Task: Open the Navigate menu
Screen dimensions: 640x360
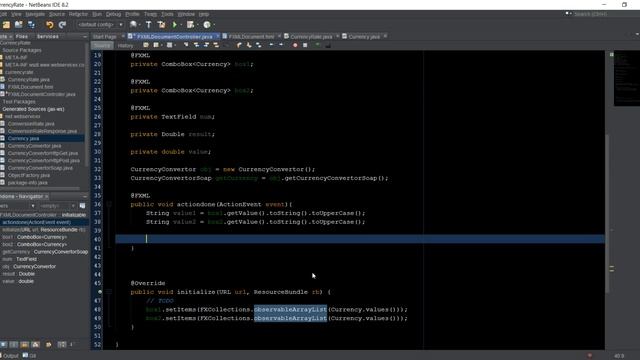Action: [x=35, y=14]
